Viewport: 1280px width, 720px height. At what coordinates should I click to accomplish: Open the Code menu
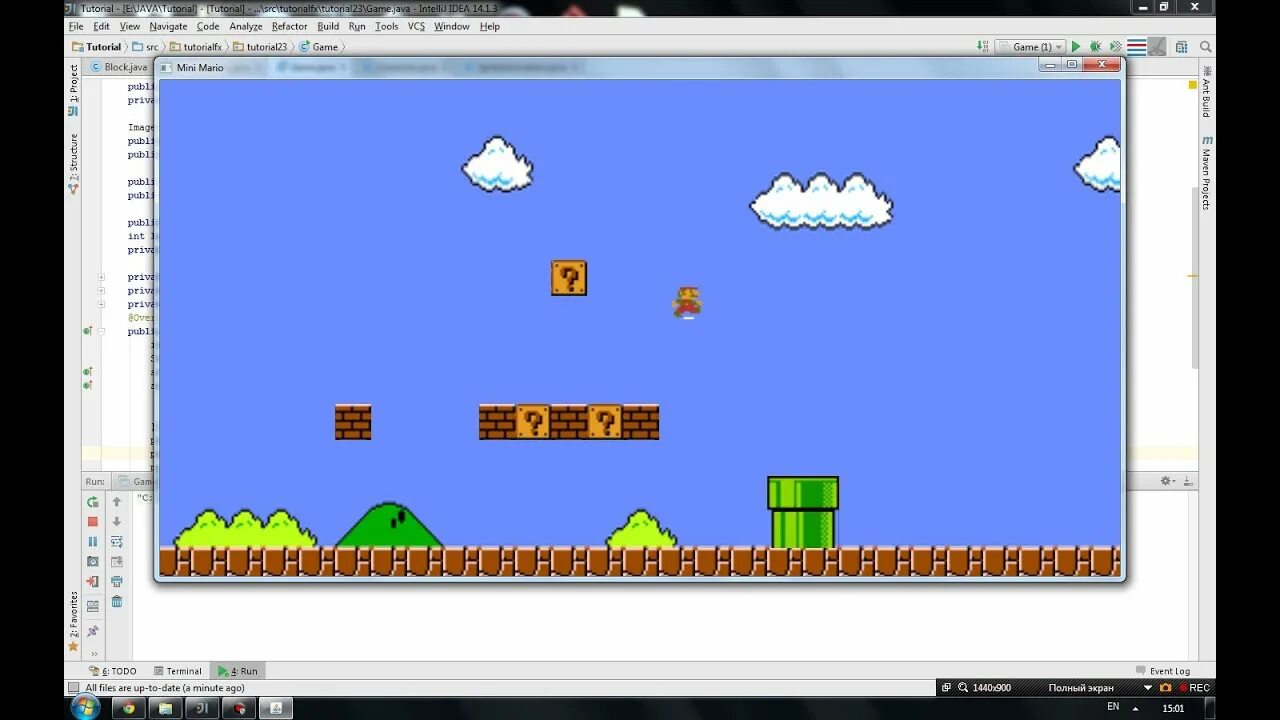pyautogui.click(x=208, y=27)
